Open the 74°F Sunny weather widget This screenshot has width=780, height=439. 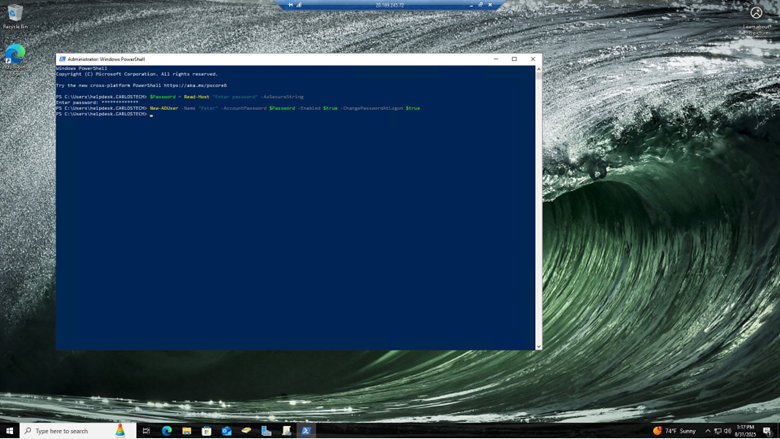[x=676, y=431]
